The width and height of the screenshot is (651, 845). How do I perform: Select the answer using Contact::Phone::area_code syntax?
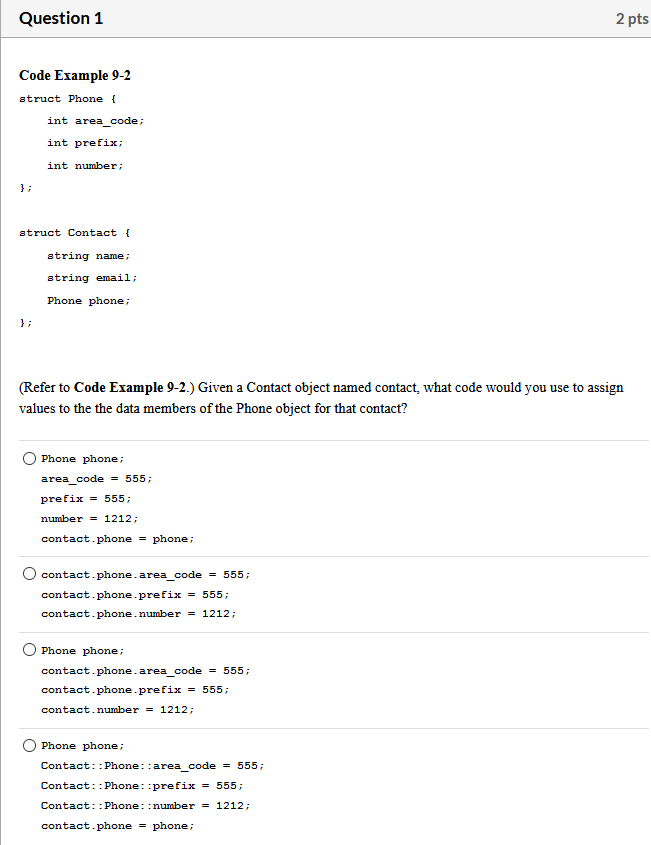click(30, 745)
